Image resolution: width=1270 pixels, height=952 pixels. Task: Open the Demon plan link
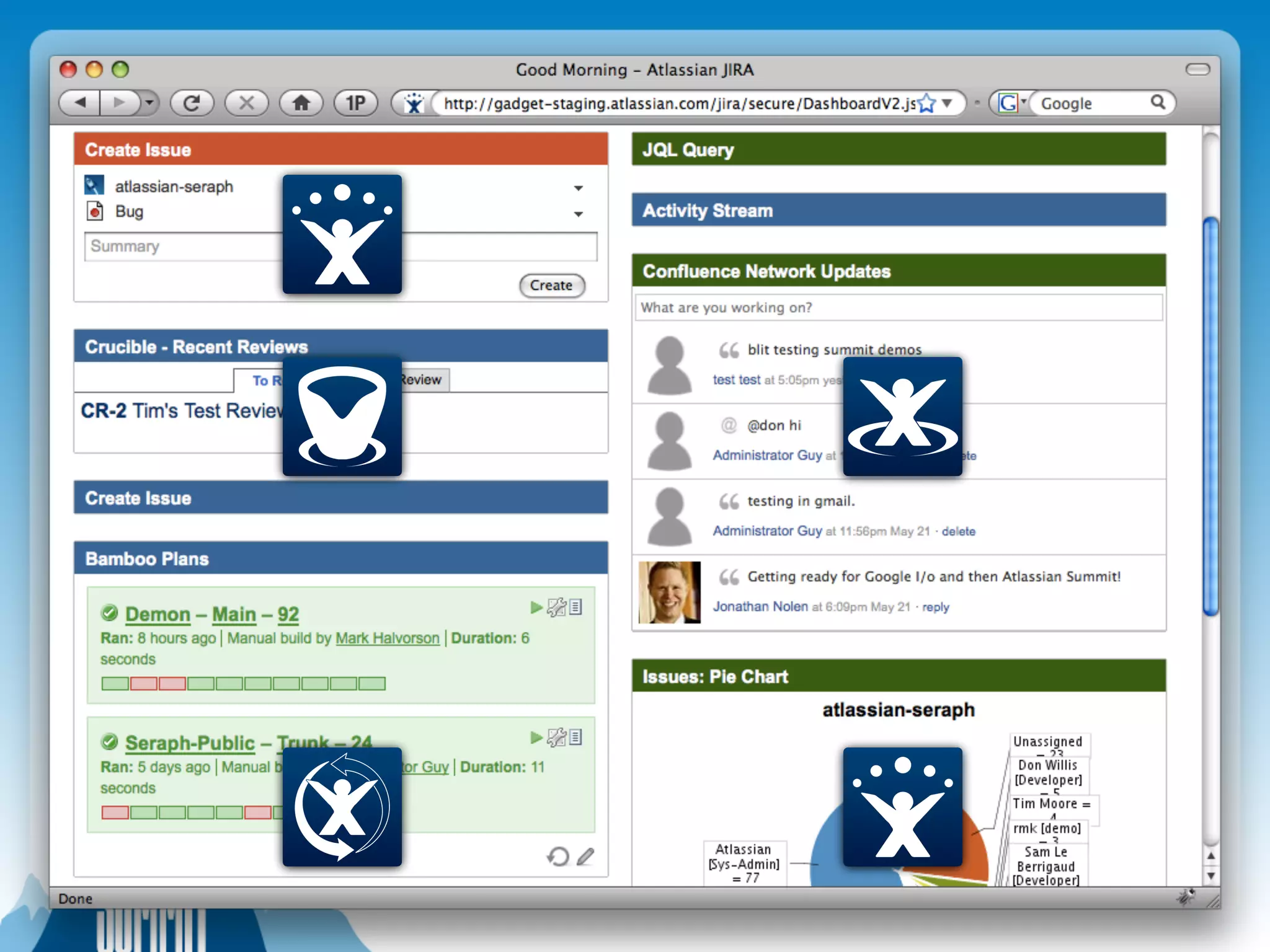click(158, 614)
